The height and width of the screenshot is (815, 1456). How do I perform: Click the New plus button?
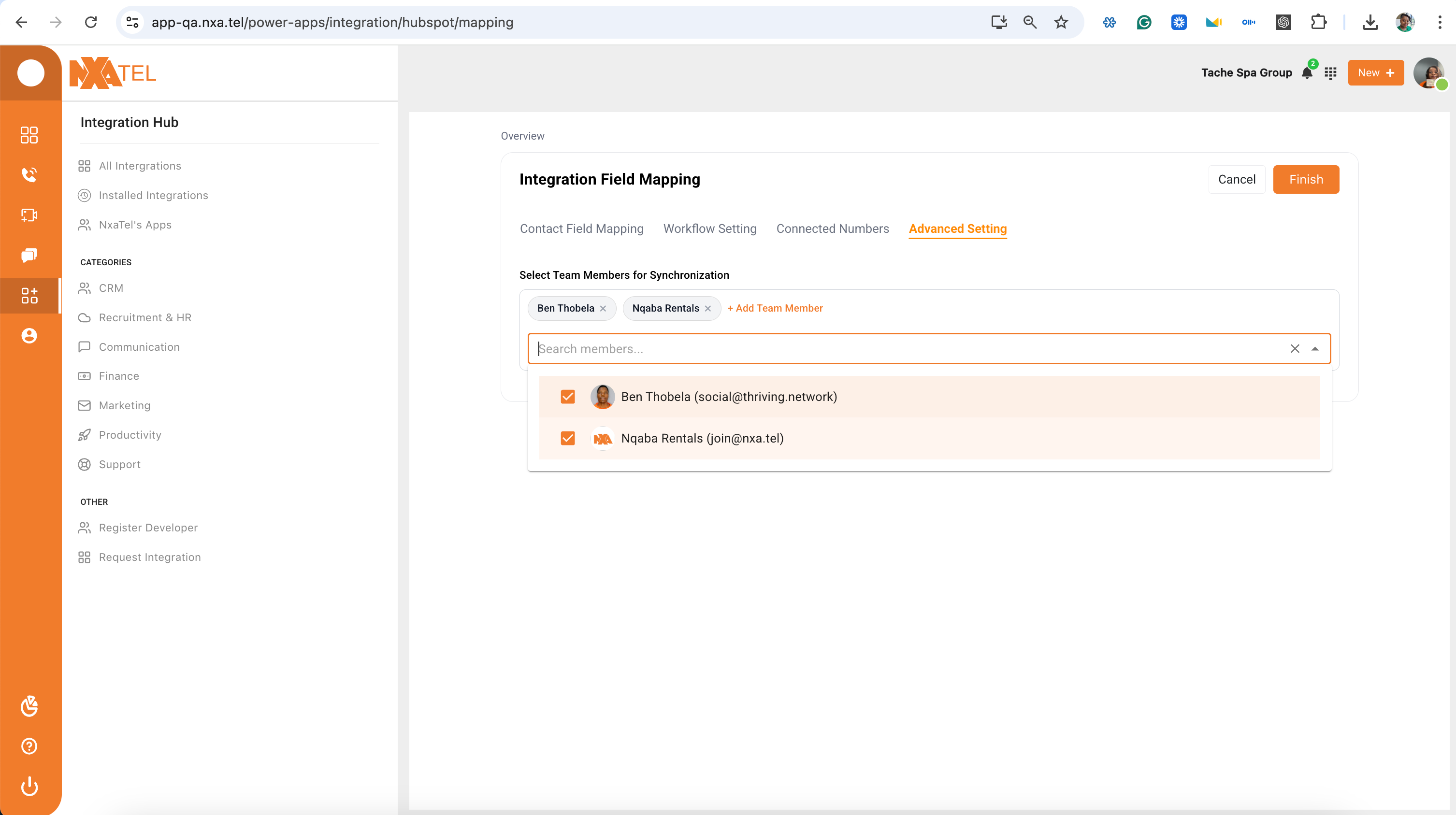1376,73
